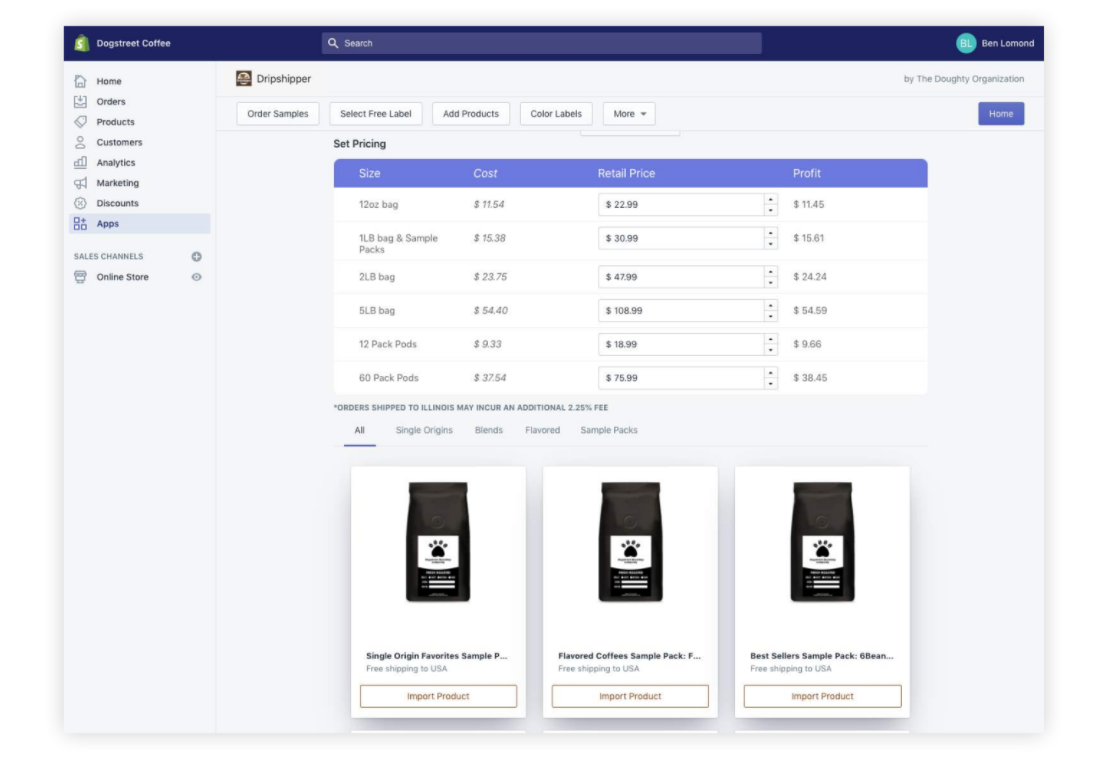Import Best Sellers Sample Pack
The image size is (1112, 774).
(x=823, y=697)
